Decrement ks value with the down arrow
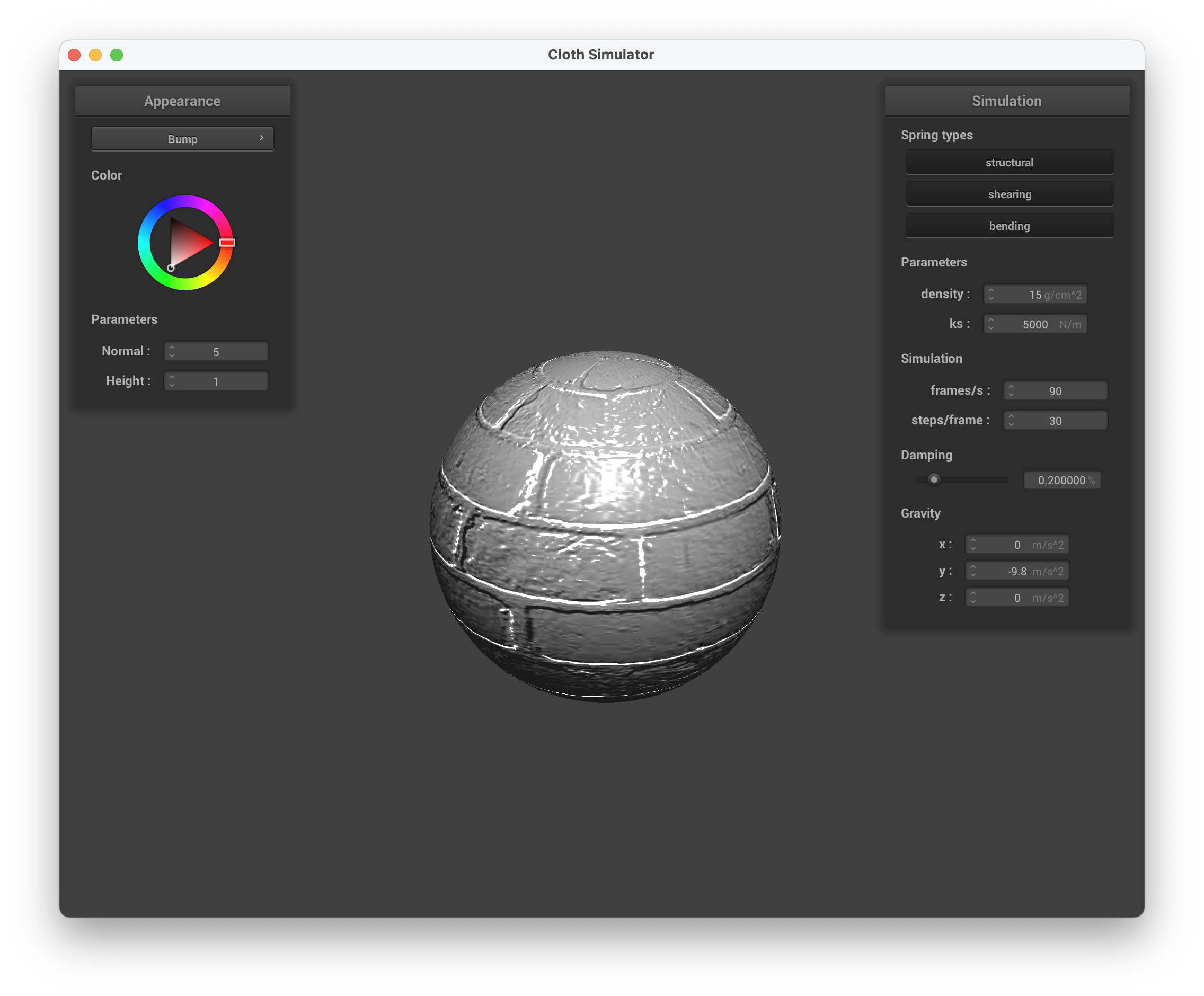Image resolution: width=1204 pixels, height=996 pixels. tap(991, 328)
